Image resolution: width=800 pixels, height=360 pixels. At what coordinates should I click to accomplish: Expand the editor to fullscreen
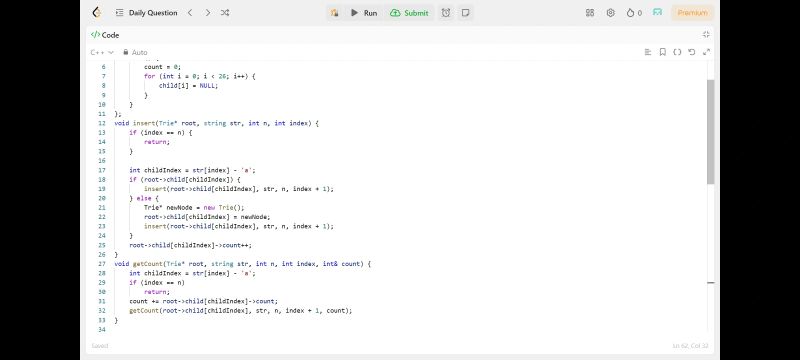point(707,52)
